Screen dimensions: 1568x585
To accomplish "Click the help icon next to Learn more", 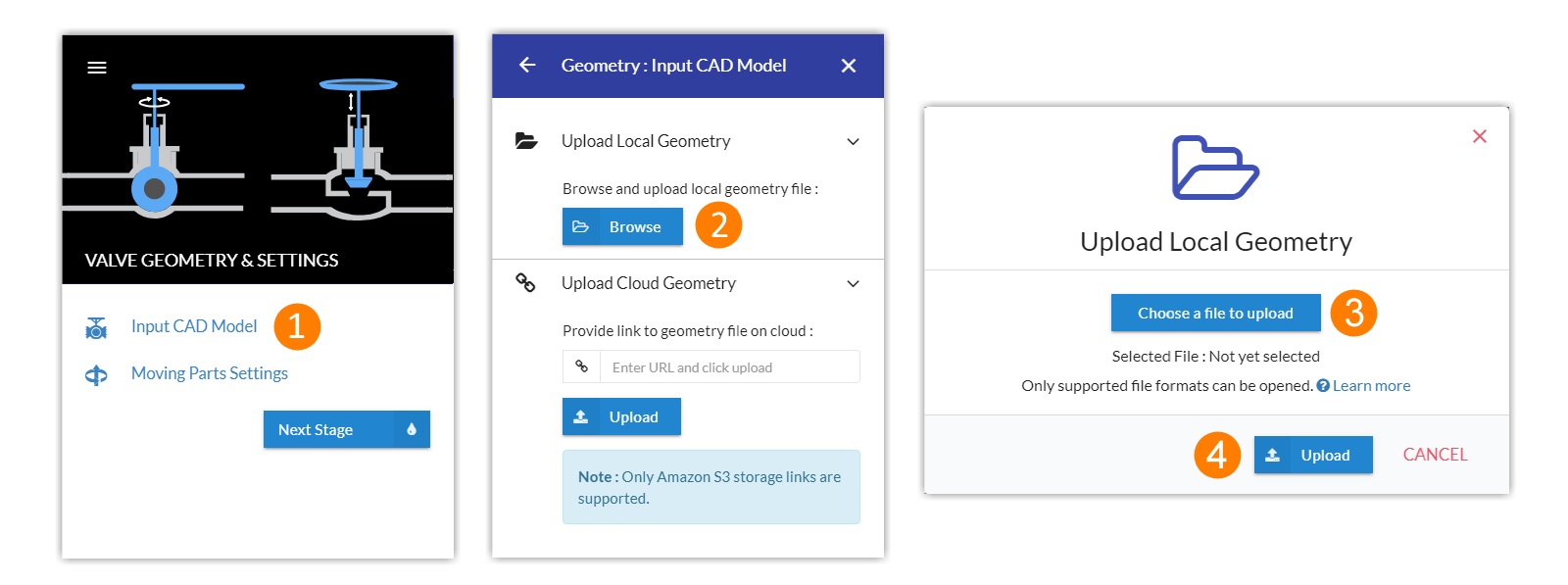I will (x=1323, y=386).
